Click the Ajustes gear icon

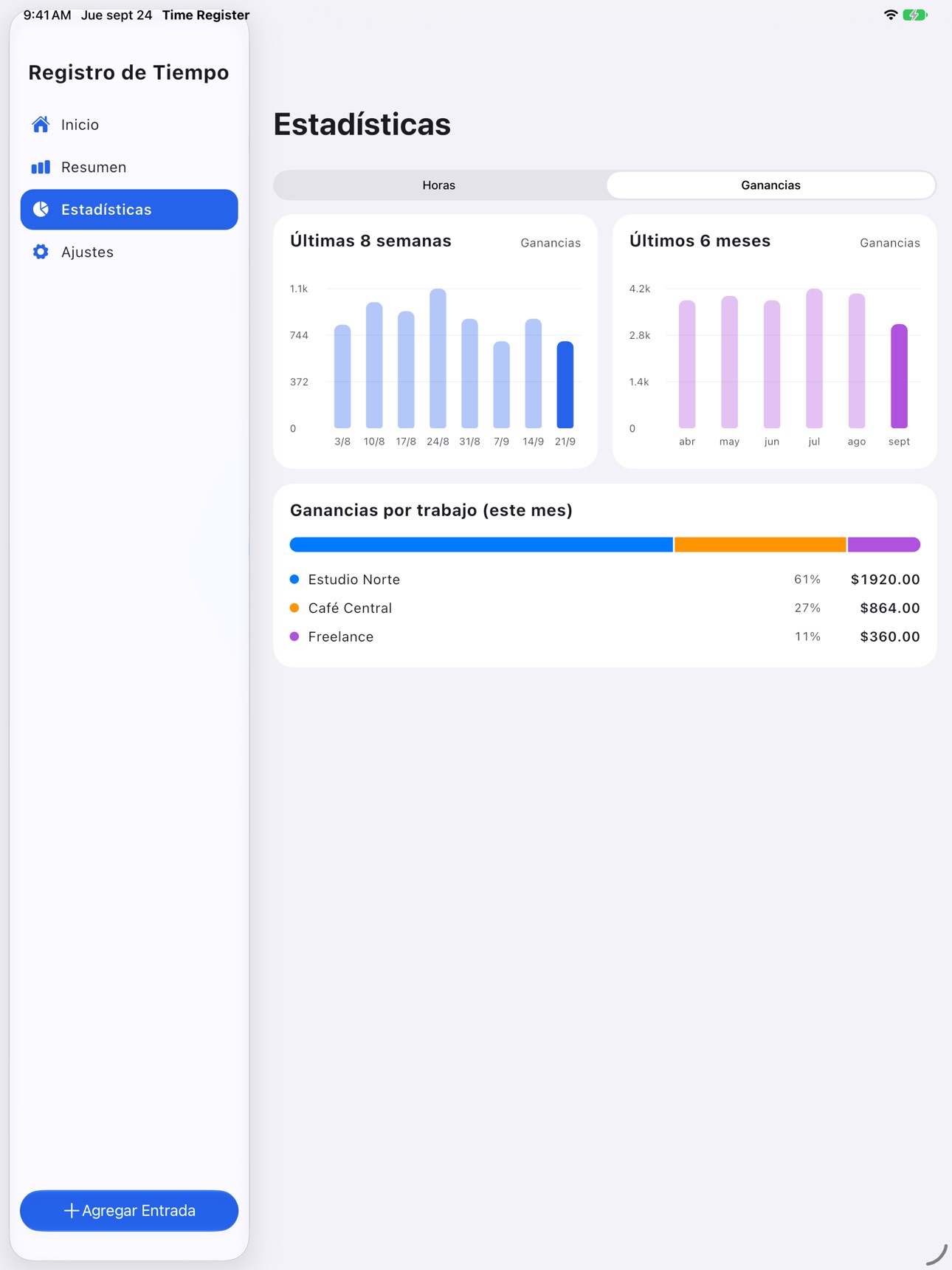(41, 252)
